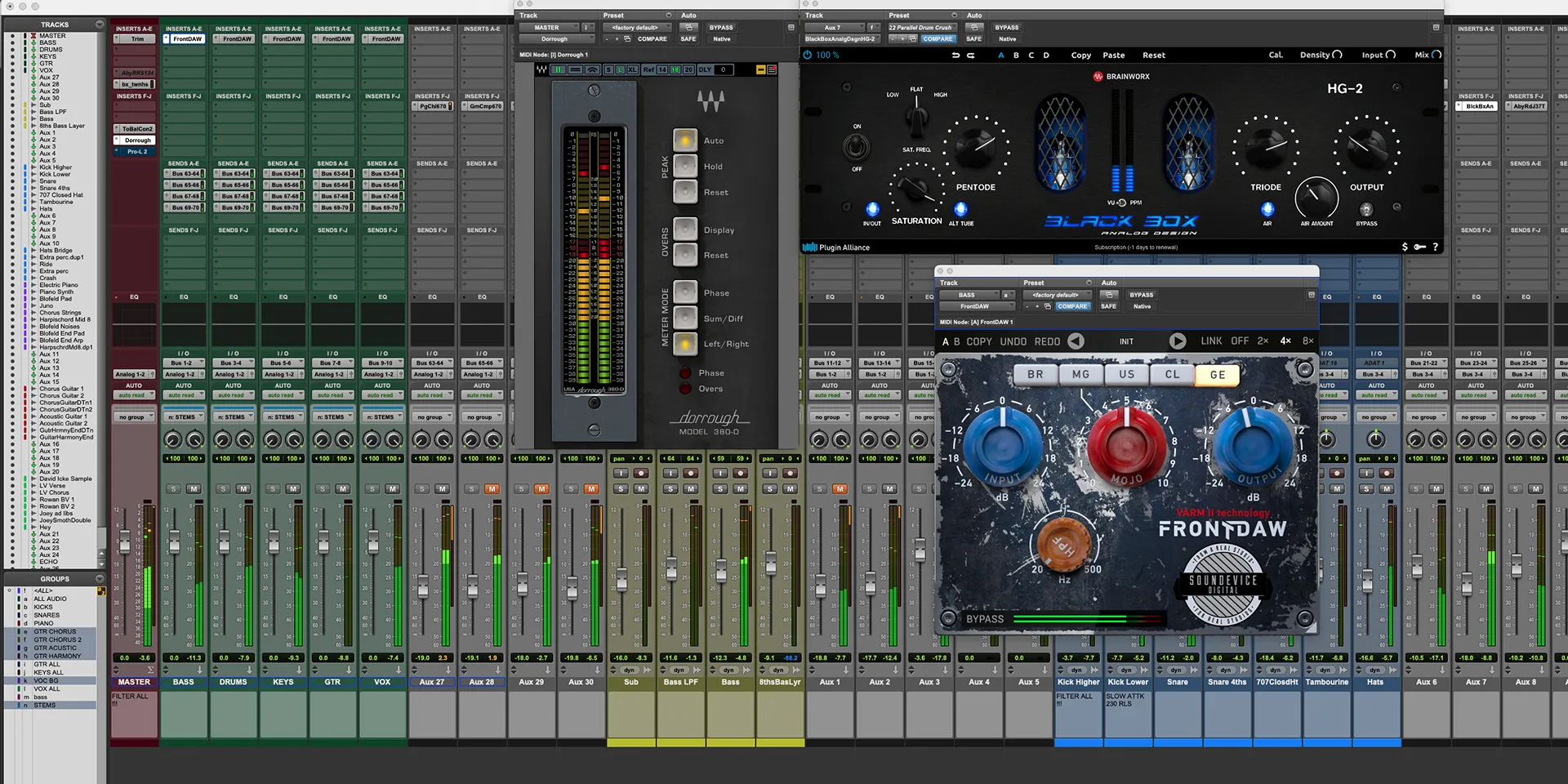This screenshot has width=1568, height=784.
Task: Enable Overs Display on Dorrough meter
Action: [685, 229]
